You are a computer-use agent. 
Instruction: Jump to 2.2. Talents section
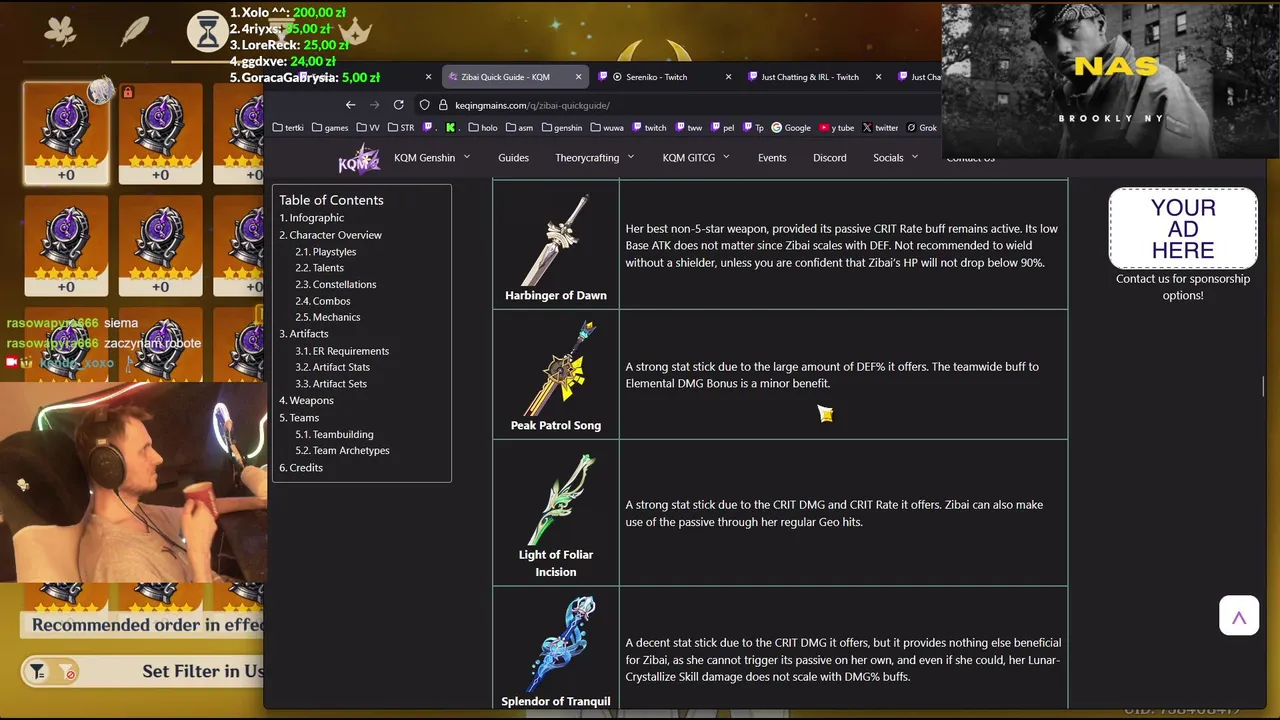coord(319,268)
